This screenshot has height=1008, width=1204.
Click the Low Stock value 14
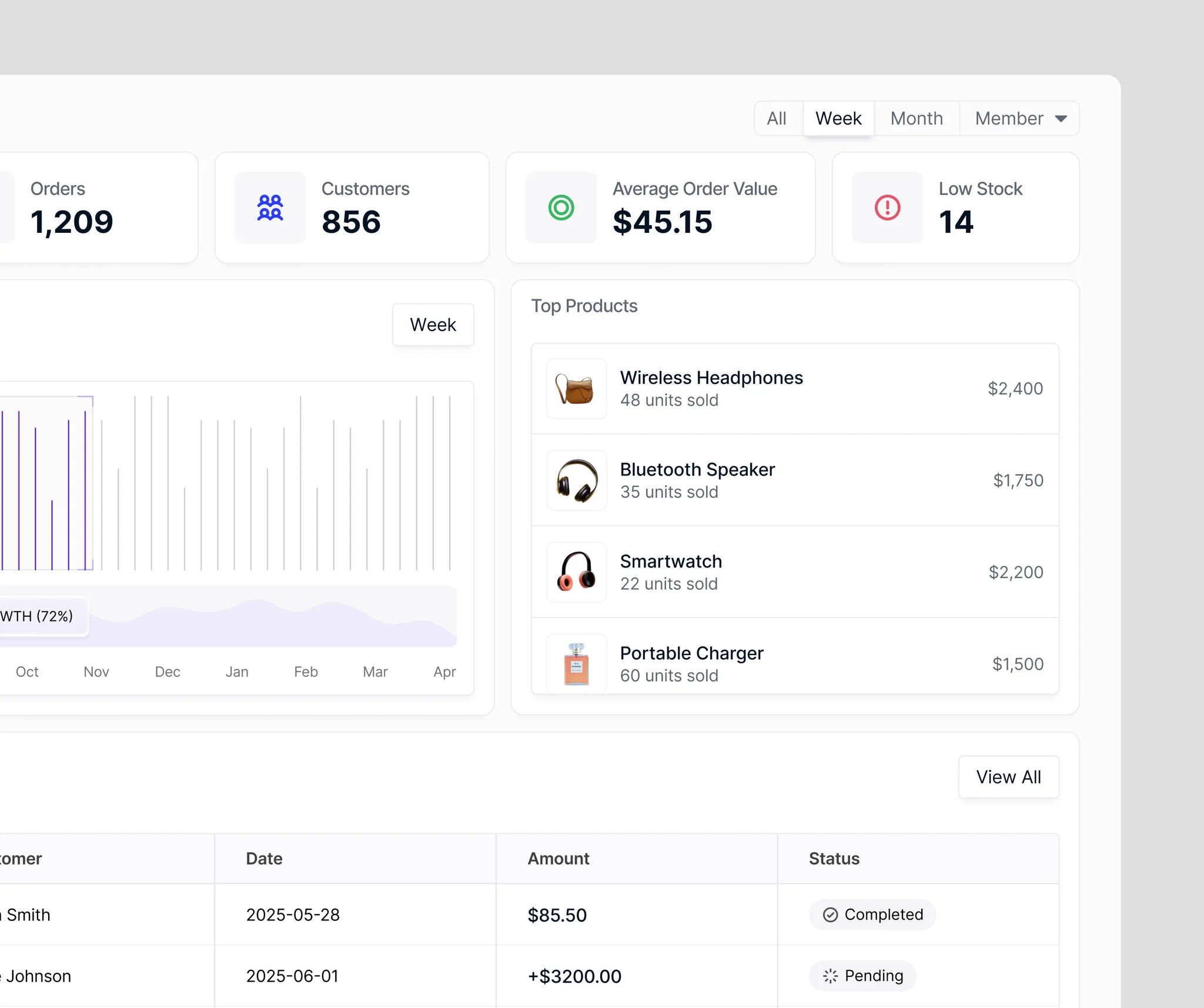(x=956, y=222)
